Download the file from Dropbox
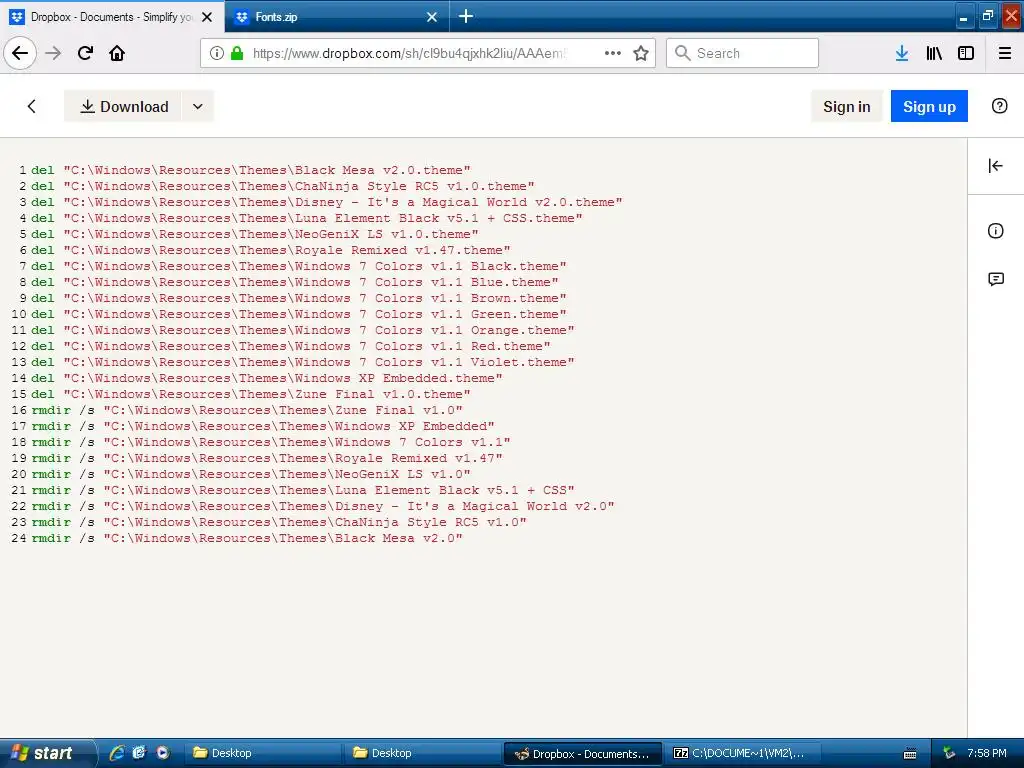The height and width of the screenshot is (768, 1024). pos(123,106)
